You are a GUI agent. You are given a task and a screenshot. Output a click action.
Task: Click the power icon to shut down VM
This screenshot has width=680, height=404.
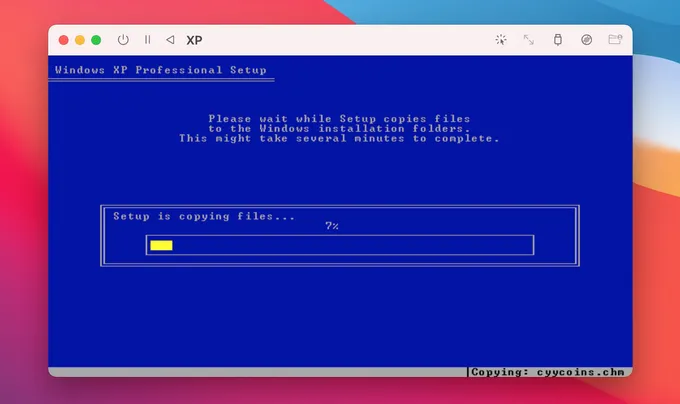[123, 40]
